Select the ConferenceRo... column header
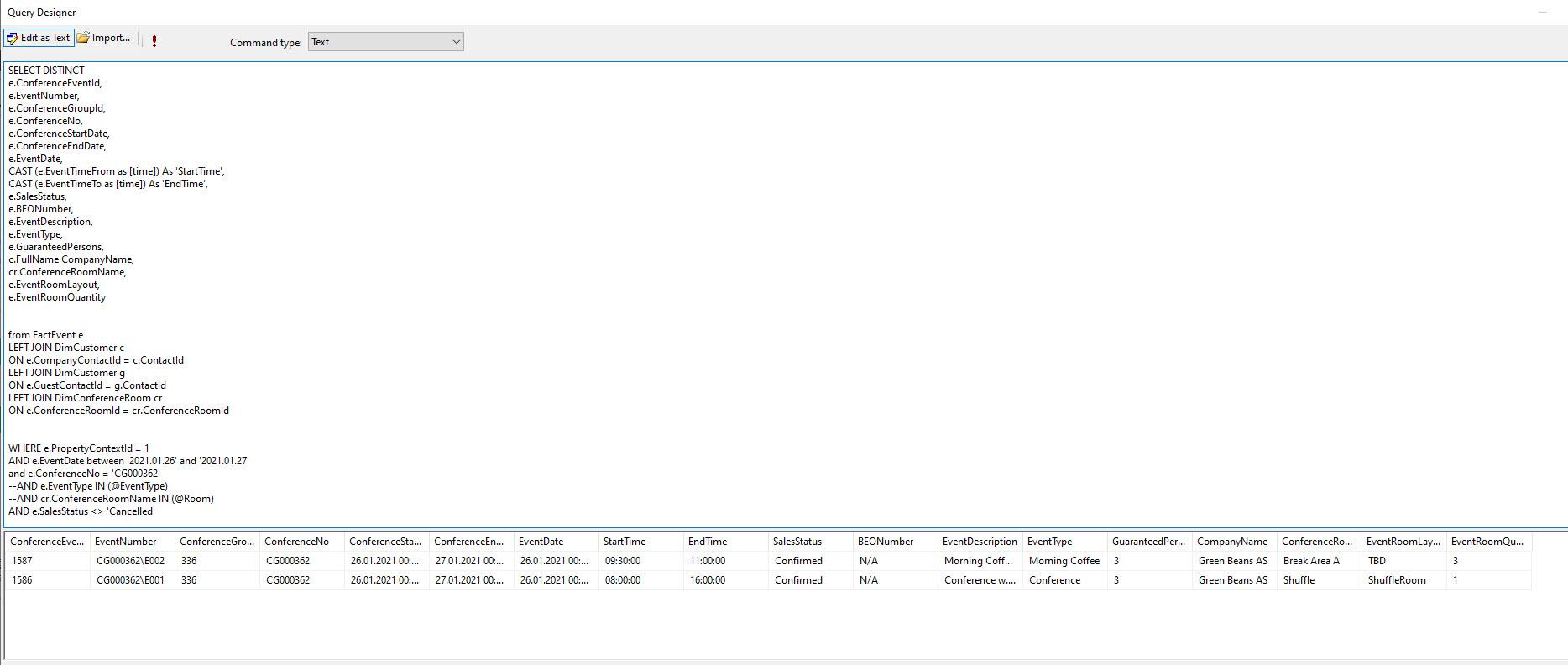 point(1320,542)
